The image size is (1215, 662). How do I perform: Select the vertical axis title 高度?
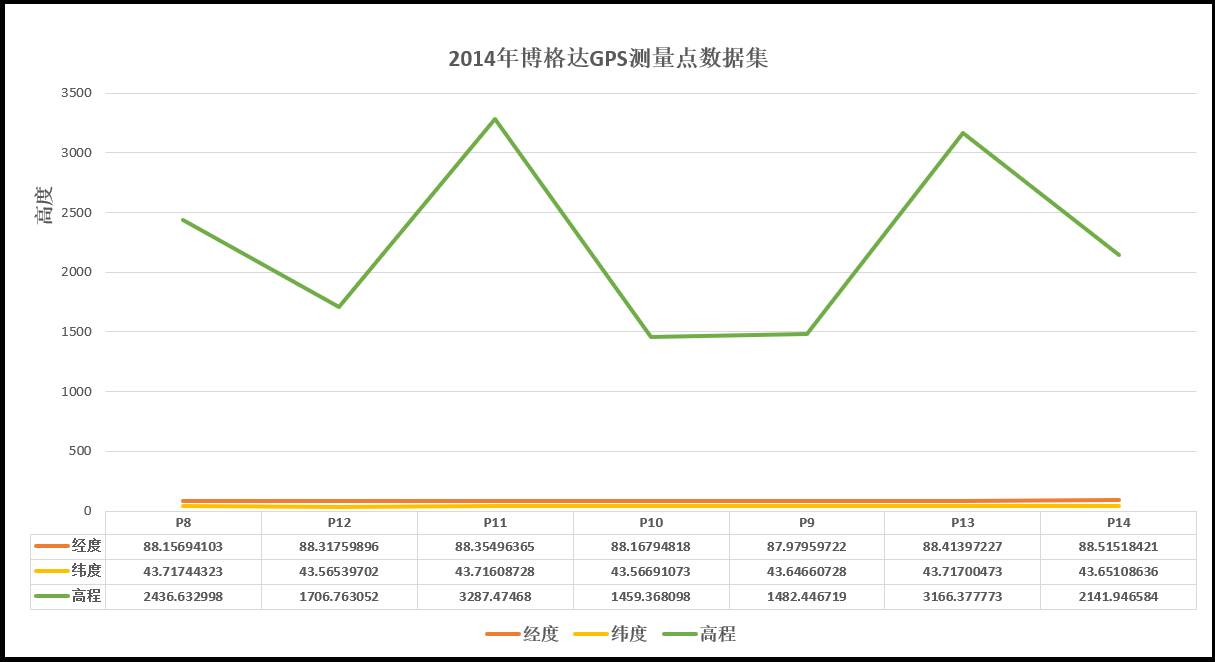46,205
